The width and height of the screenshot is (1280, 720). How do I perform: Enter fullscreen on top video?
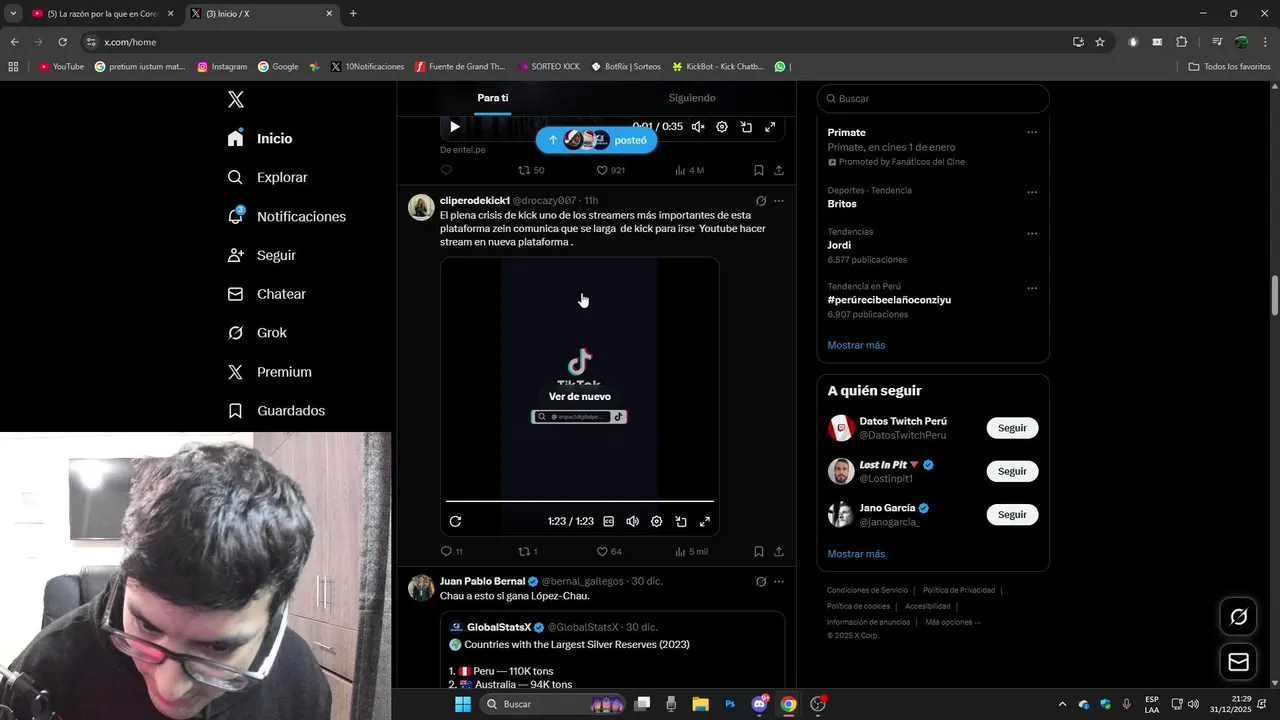click(x=770, y=127)
